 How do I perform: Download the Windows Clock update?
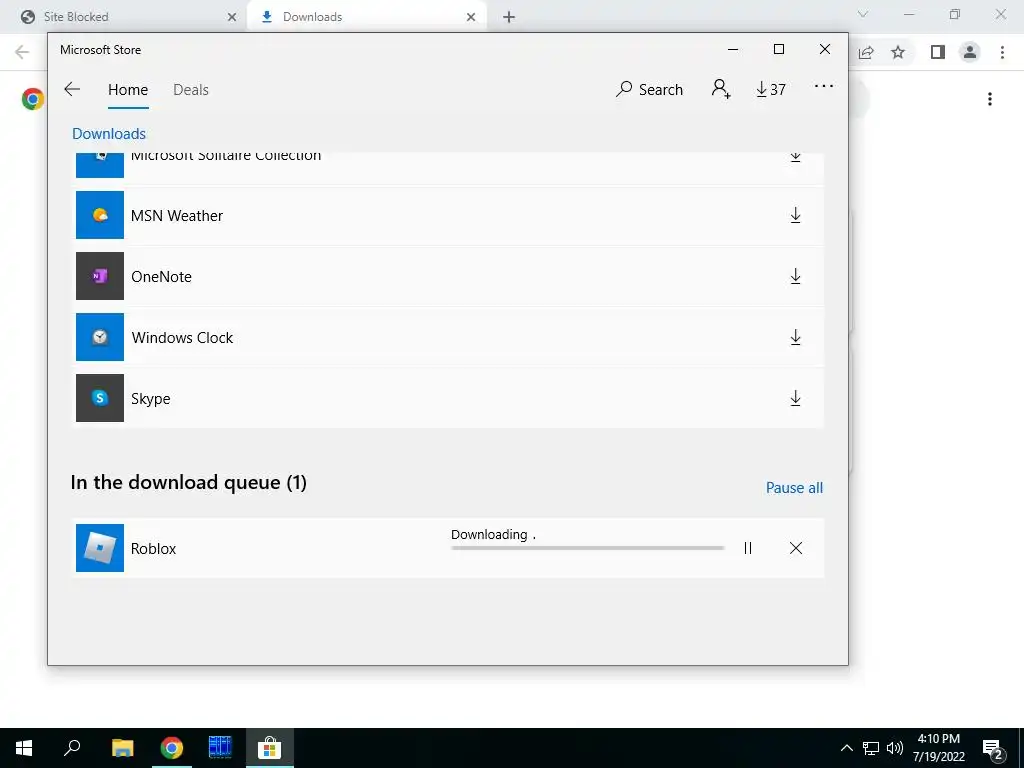795,338
